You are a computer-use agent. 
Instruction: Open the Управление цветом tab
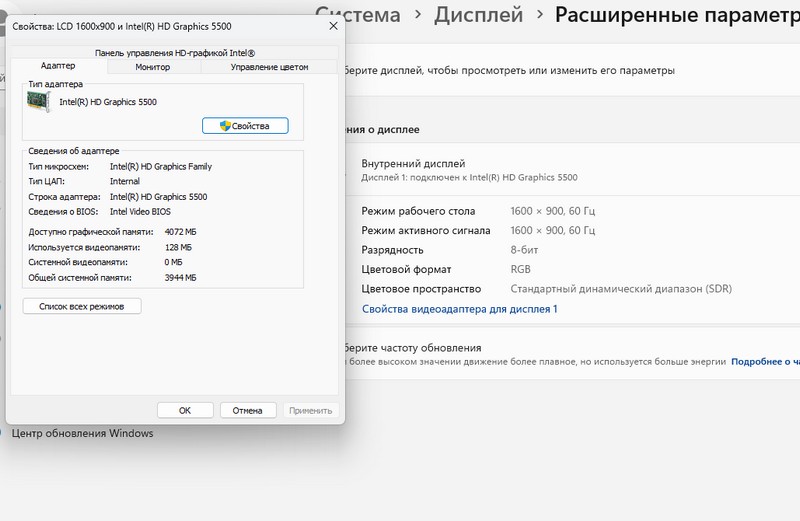269,67
